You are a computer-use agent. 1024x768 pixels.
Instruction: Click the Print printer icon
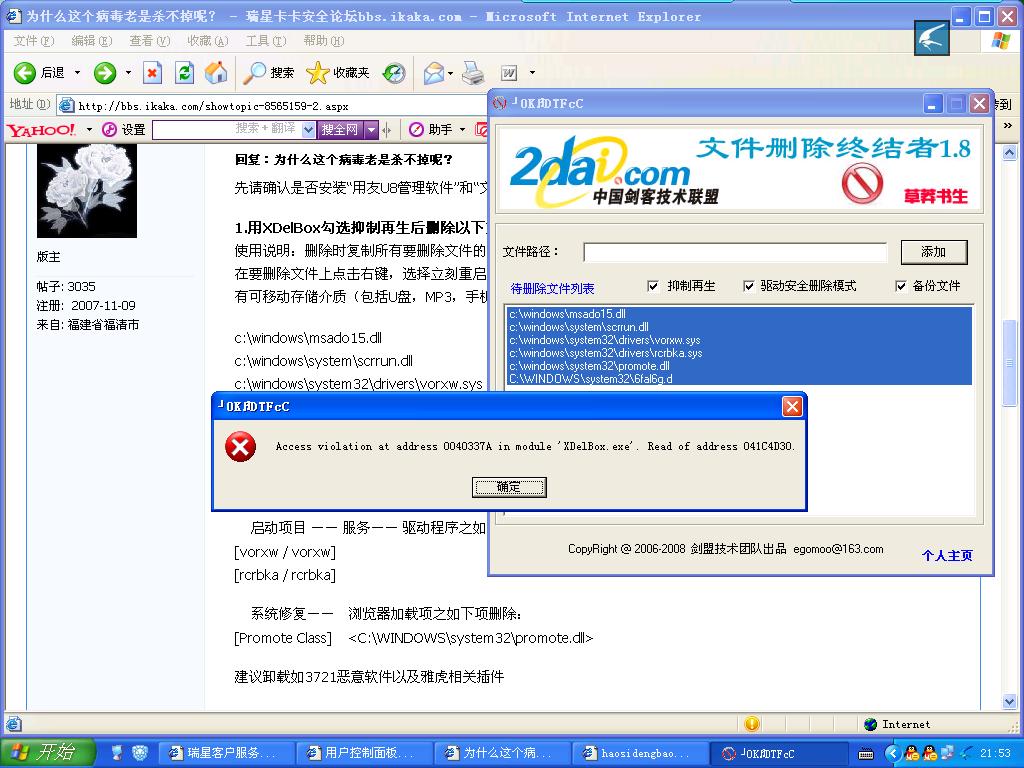pos(473,72)
